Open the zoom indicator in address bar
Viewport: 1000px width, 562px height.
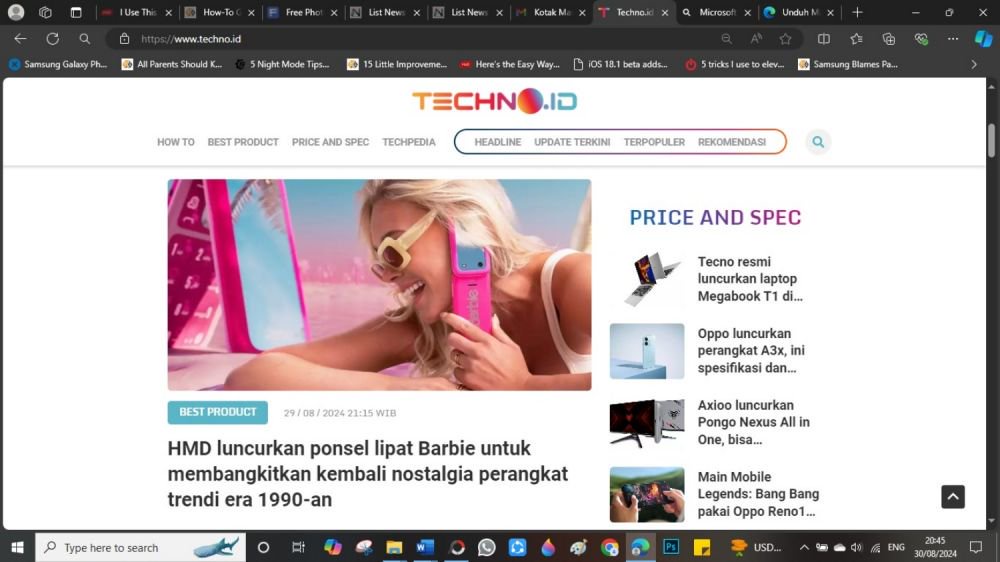726,39
